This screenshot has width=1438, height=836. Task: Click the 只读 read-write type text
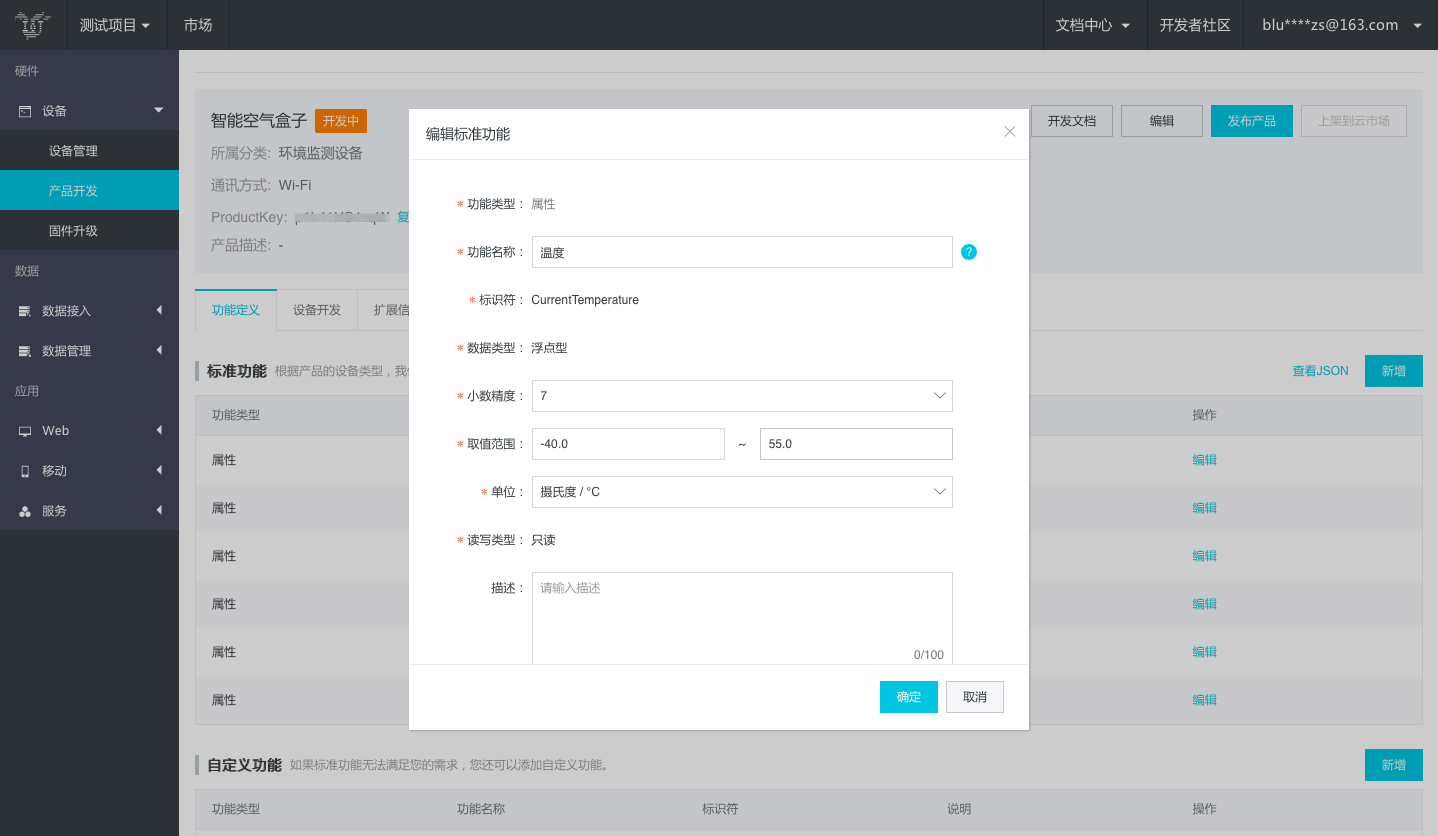tap(543, 540)
